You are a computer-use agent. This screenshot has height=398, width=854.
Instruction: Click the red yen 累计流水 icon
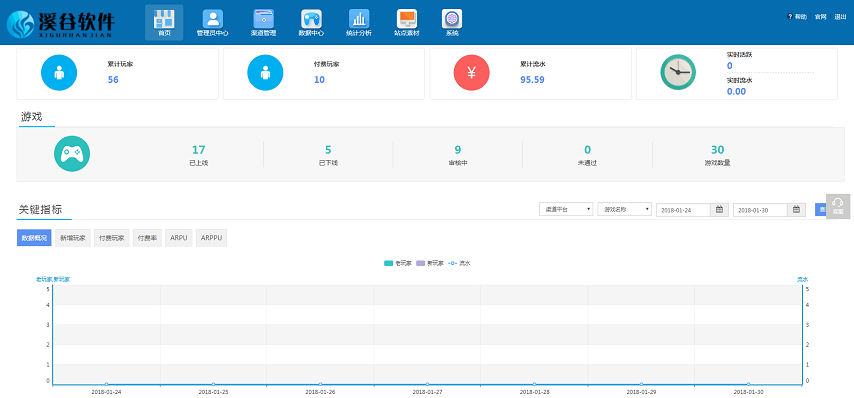tap(472, 72)
